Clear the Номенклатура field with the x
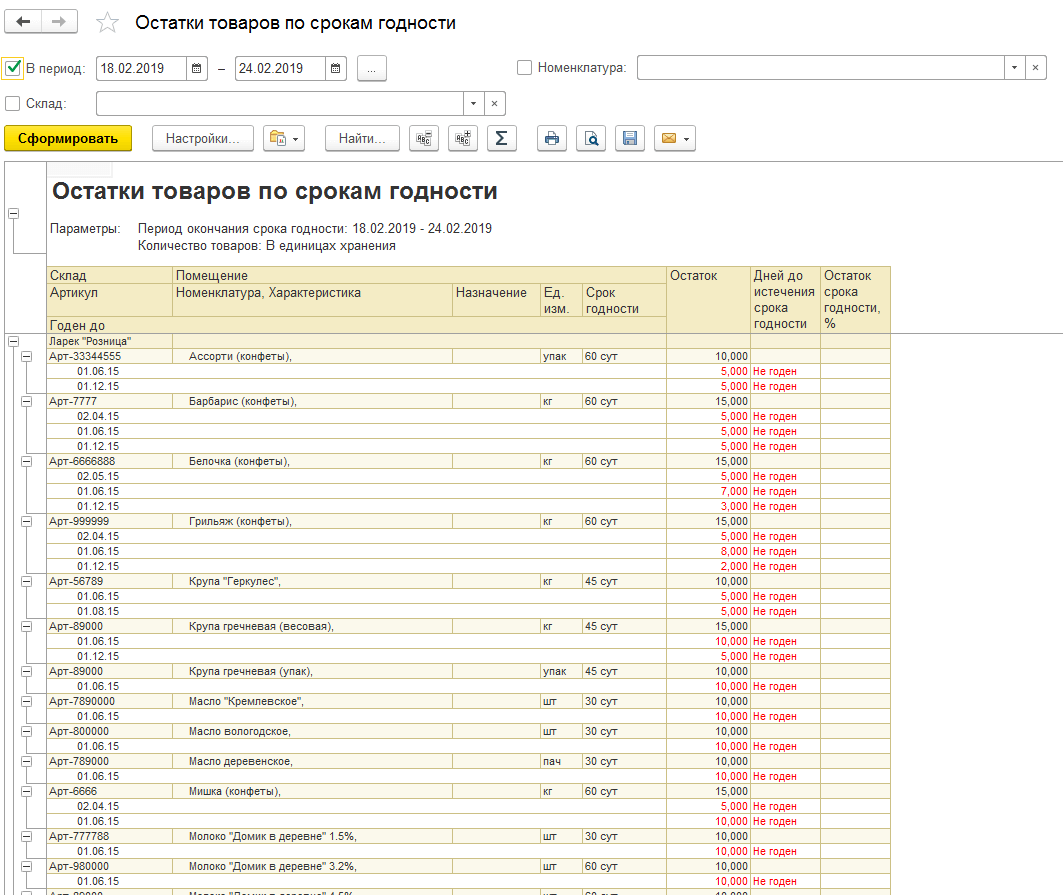The image size is (1063, 895). pos(1035,68)
